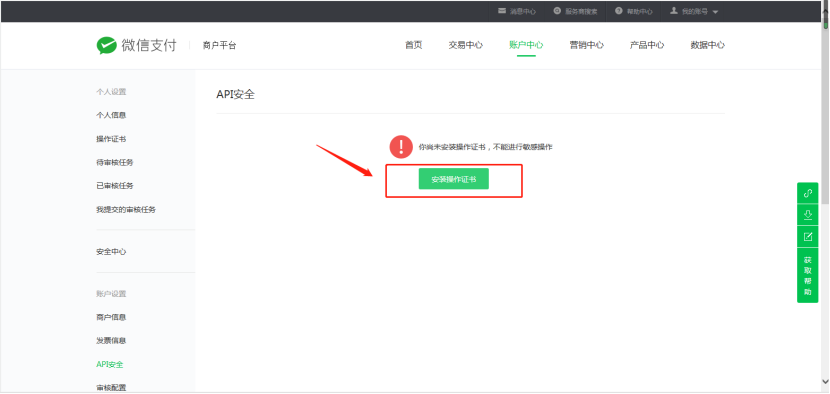830x394 pixels.
Task: Click the 你尚未安装操作证书 warning message
Action: (485, 147)
